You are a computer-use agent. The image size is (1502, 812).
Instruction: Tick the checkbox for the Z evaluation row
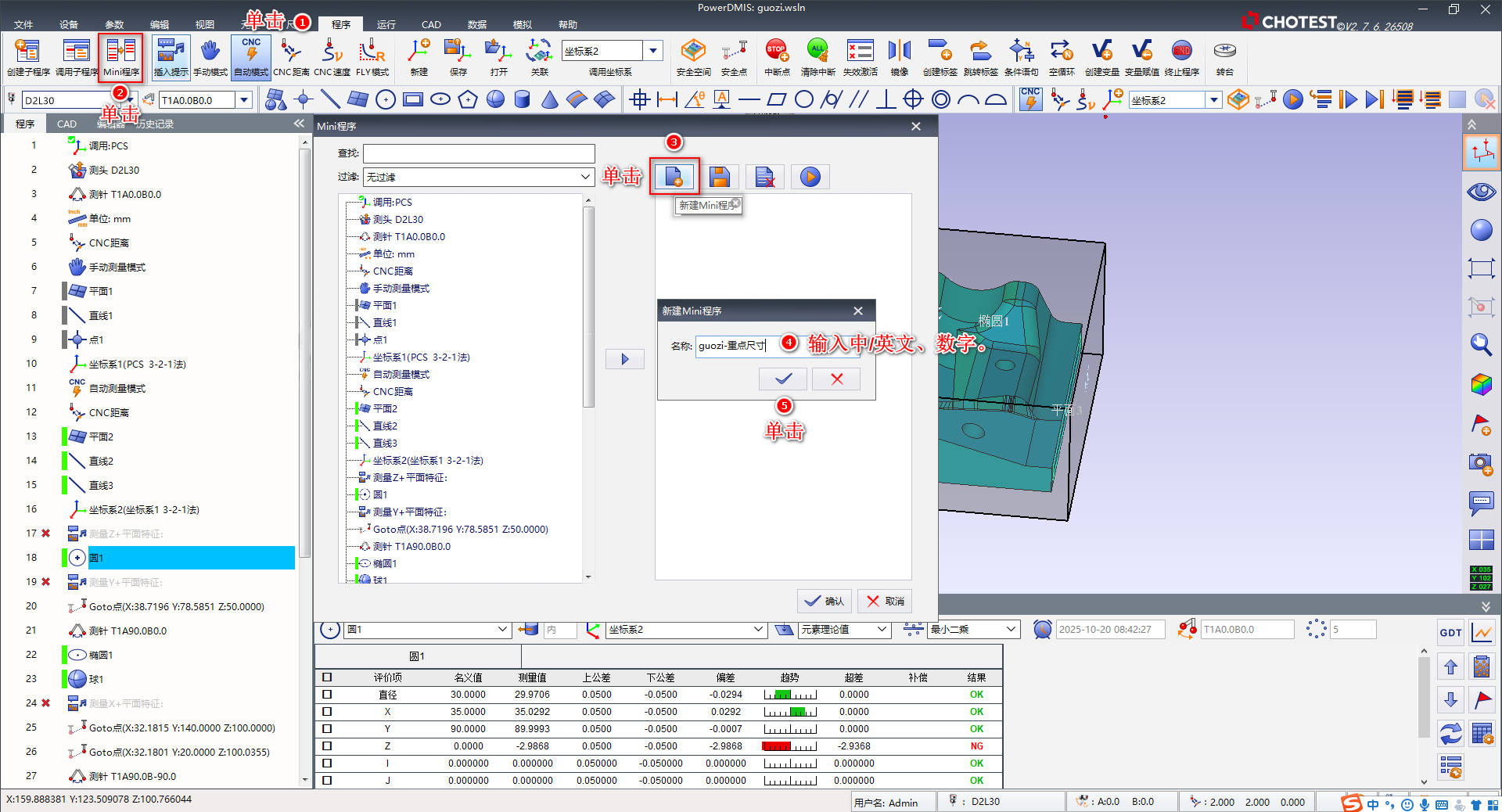click(x=327, y=746)
